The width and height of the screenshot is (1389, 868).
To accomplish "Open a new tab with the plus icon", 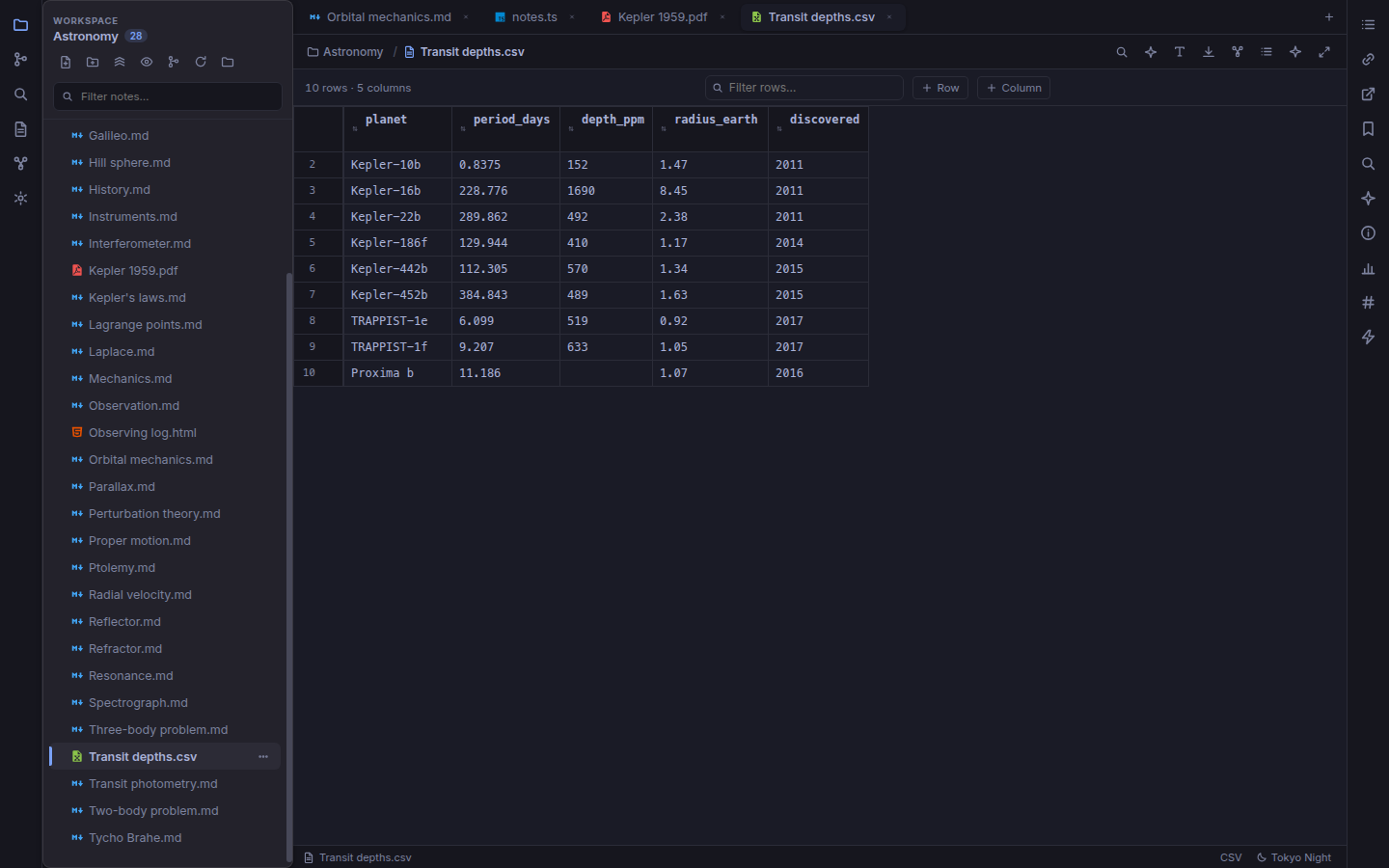I will [1329, 17].
